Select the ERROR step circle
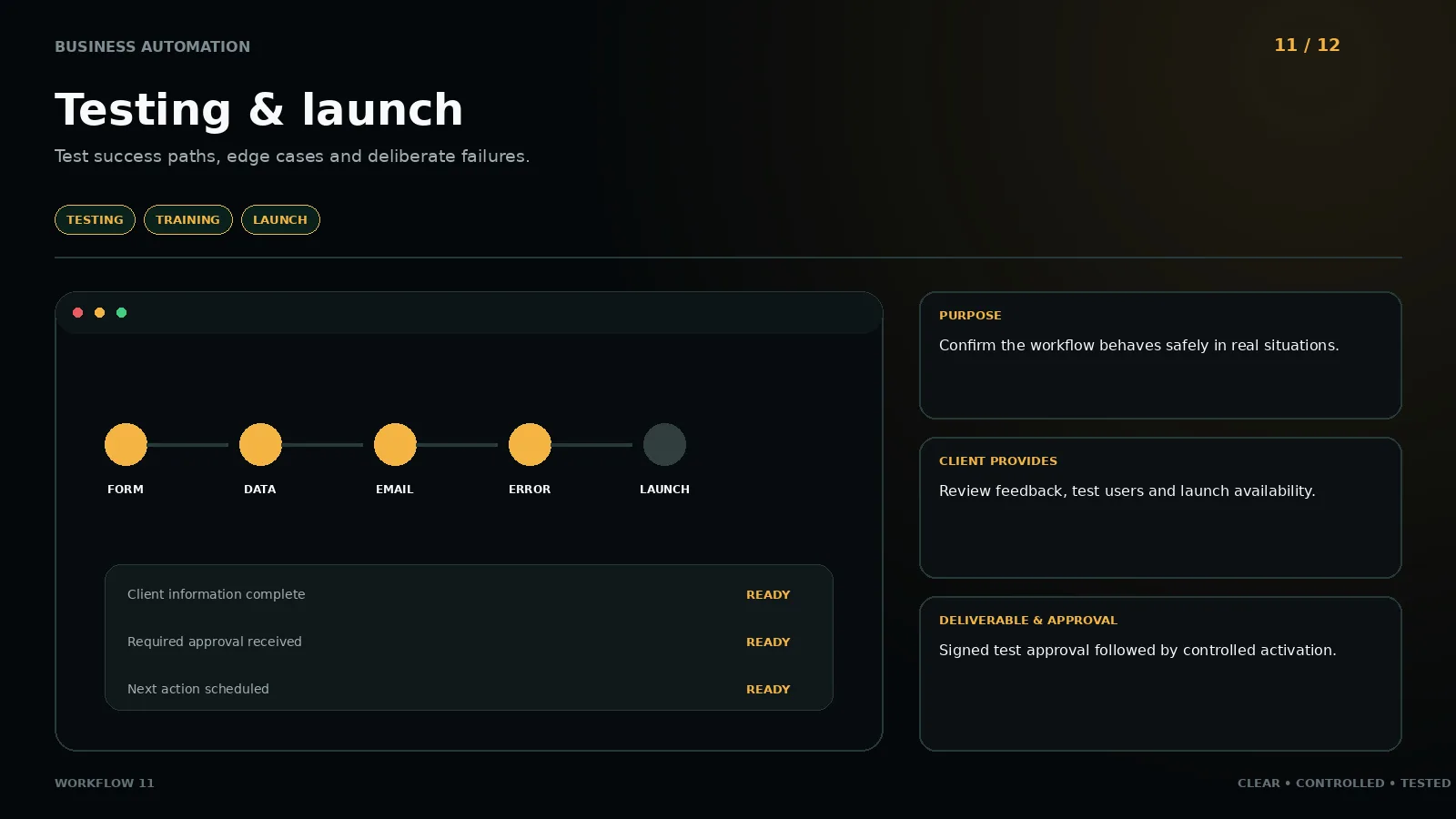Screen dimensions: 1456x819 click(x=530, y=445)
